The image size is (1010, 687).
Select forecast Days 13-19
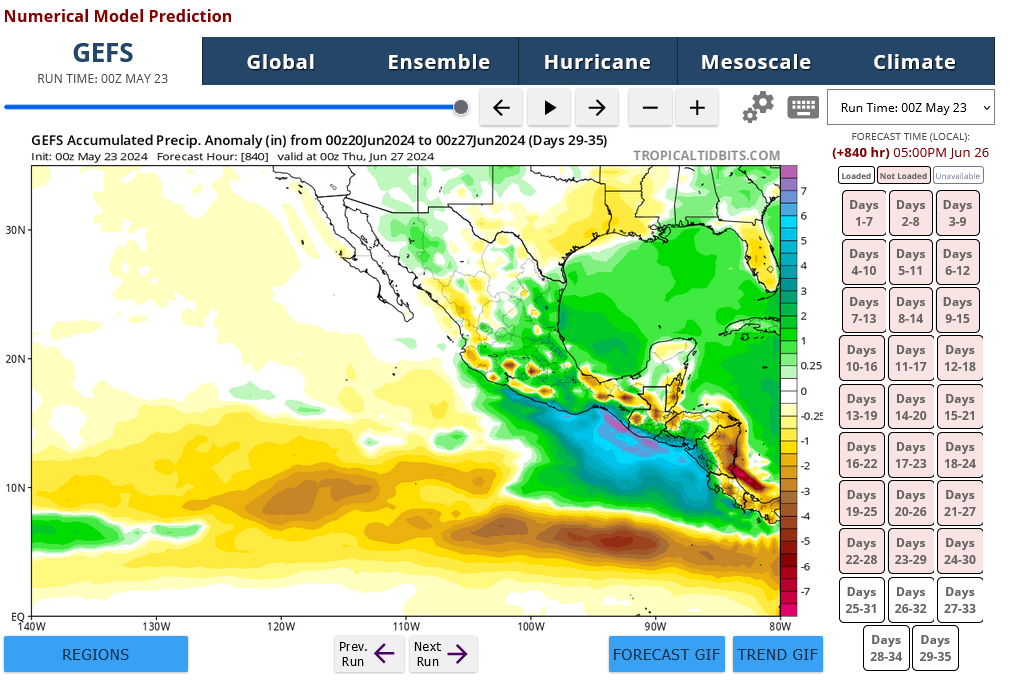click(x=862, y=408)
